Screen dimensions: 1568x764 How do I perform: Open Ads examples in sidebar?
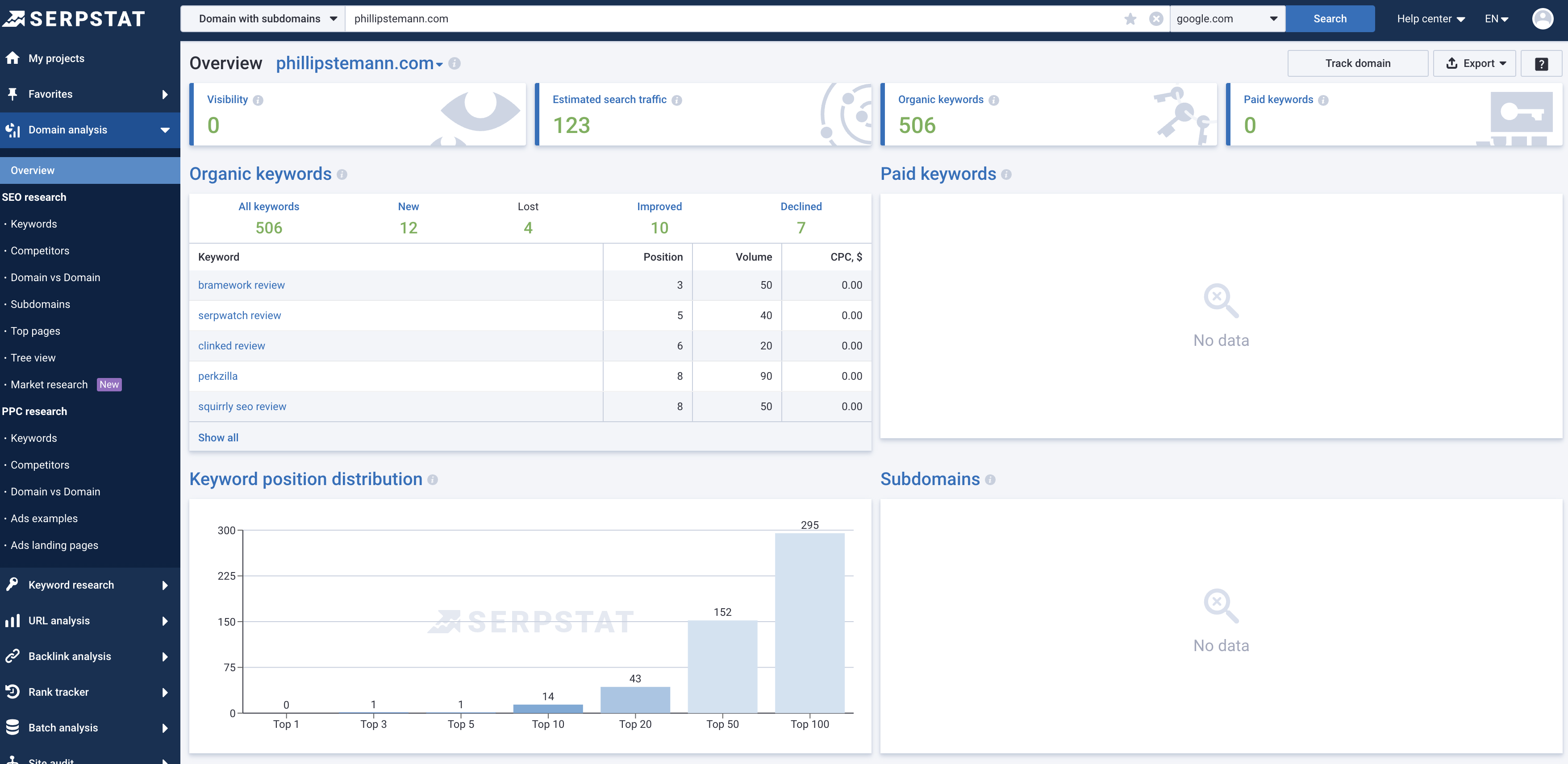[44, 518]
